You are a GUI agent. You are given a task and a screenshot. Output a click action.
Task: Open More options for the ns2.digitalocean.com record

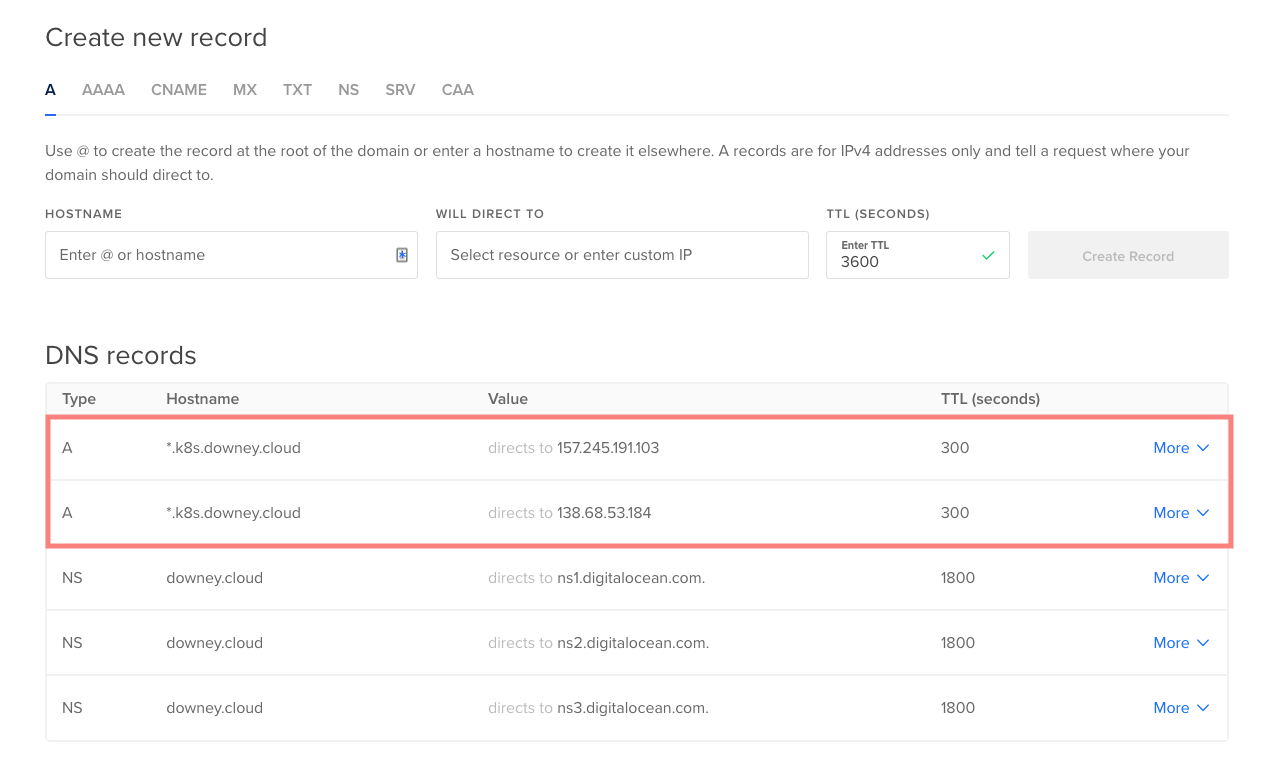point(1181,643)
